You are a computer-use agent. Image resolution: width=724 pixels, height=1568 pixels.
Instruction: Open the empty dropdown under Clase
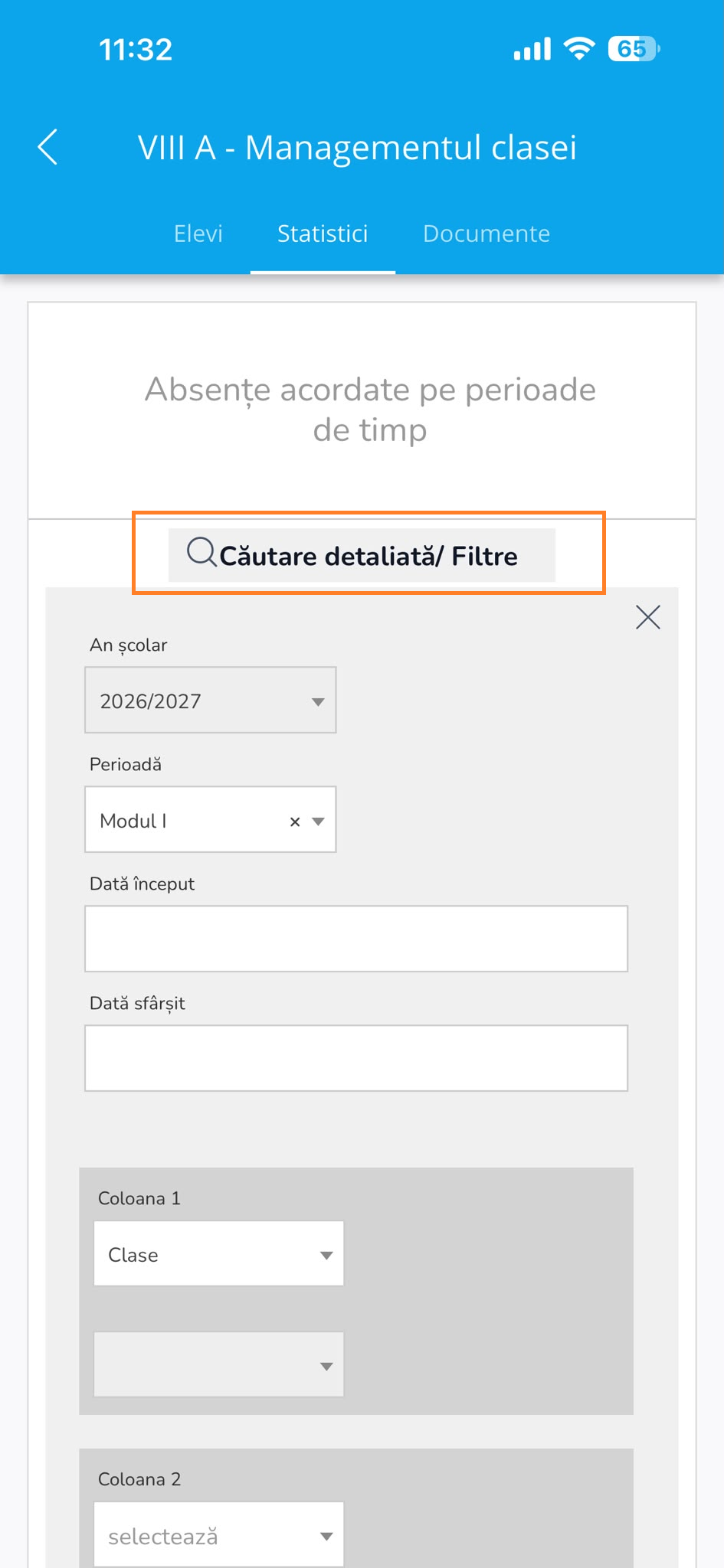[219, 1365]
